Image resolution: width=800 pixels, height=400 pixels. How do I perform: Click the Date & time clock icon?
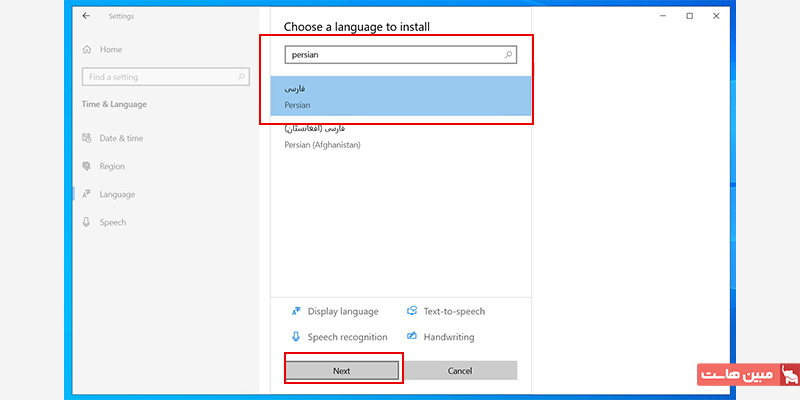[x=86, y=138]
